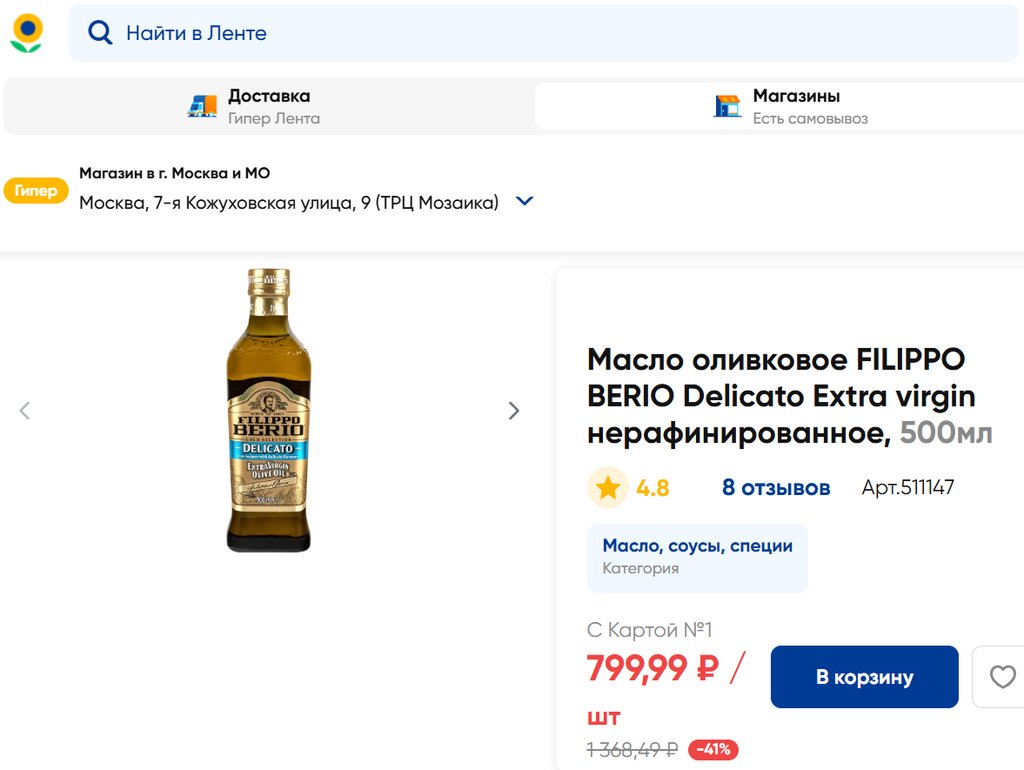The image size is (1024, 770).
Task: Show the previous product image
Action: (25, 410)
